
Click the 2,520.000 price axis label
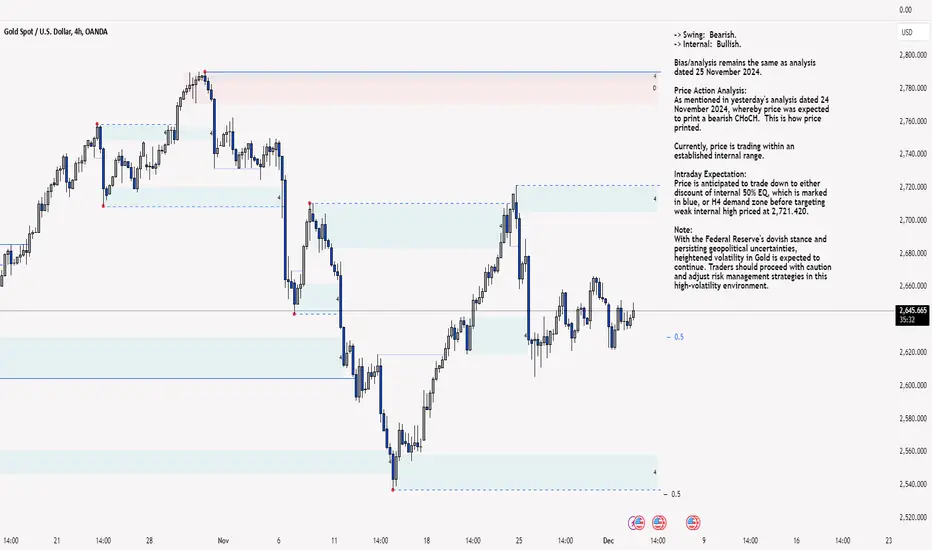pyautogui.click(x=912, y=517)
